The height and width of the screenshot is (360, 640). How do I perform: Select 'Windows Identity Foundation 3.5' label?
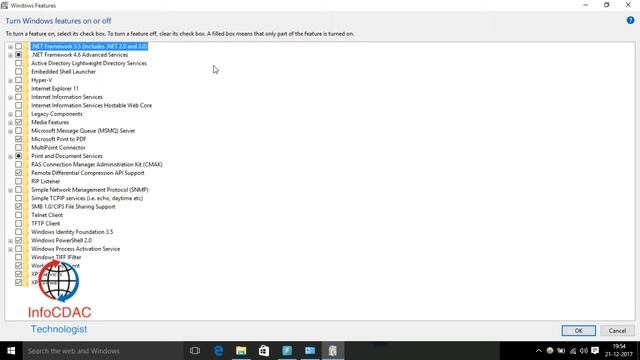point(72,232)
